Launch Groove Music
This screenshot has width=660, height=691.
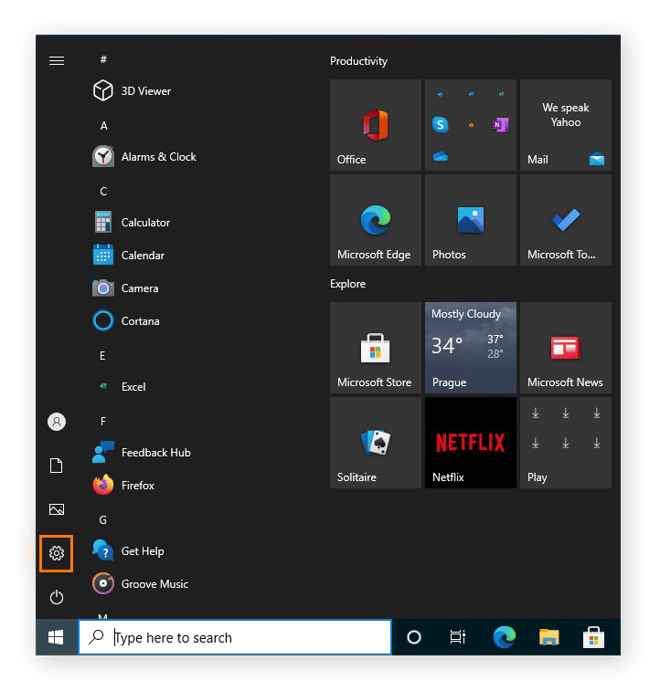(141, 584)
